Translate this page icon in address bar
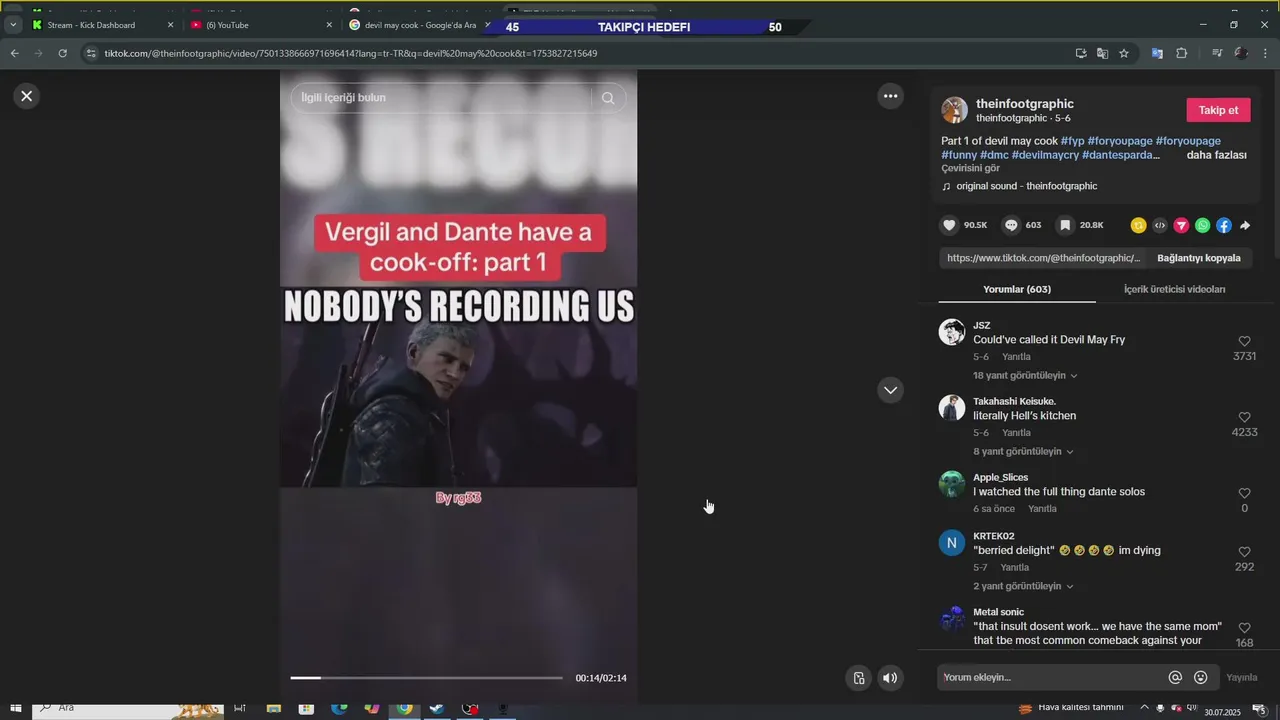The height and width of the screenshot is (720, 1280). tap(1102, 53)
